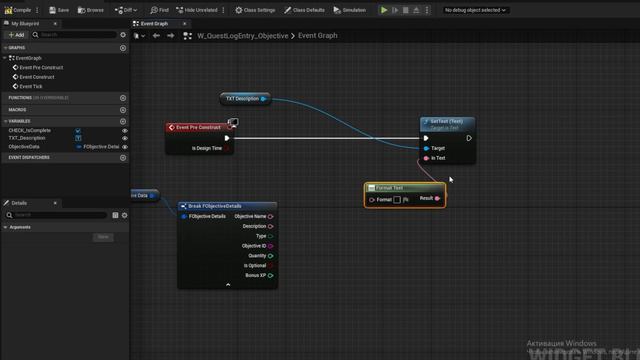The width and height of the screenshot is (640, 360).
Task: Play in editor with green button
Action: (x=384, y=10)
